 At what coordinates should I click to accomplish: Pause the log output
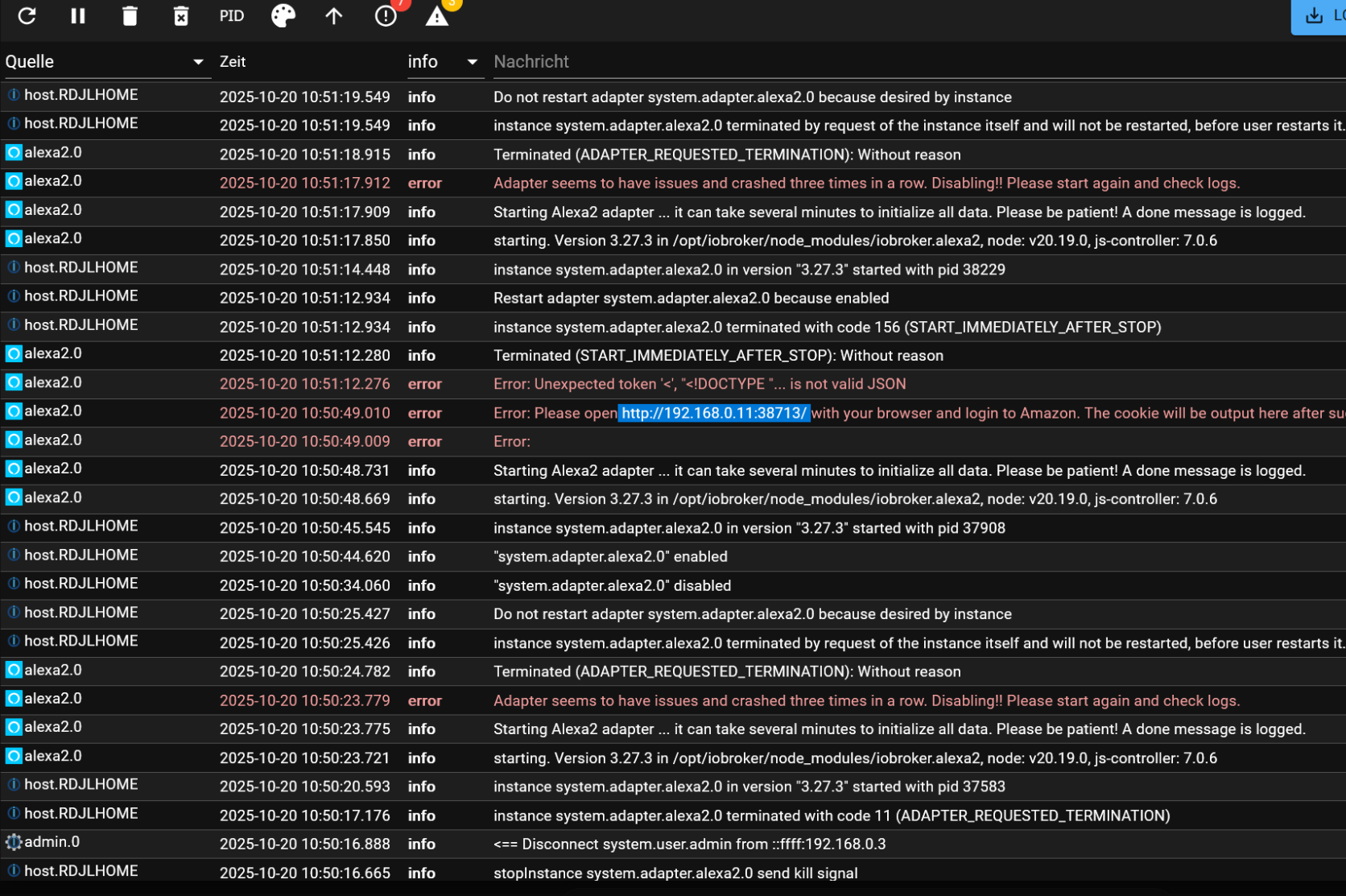click(x=78, y=16)
